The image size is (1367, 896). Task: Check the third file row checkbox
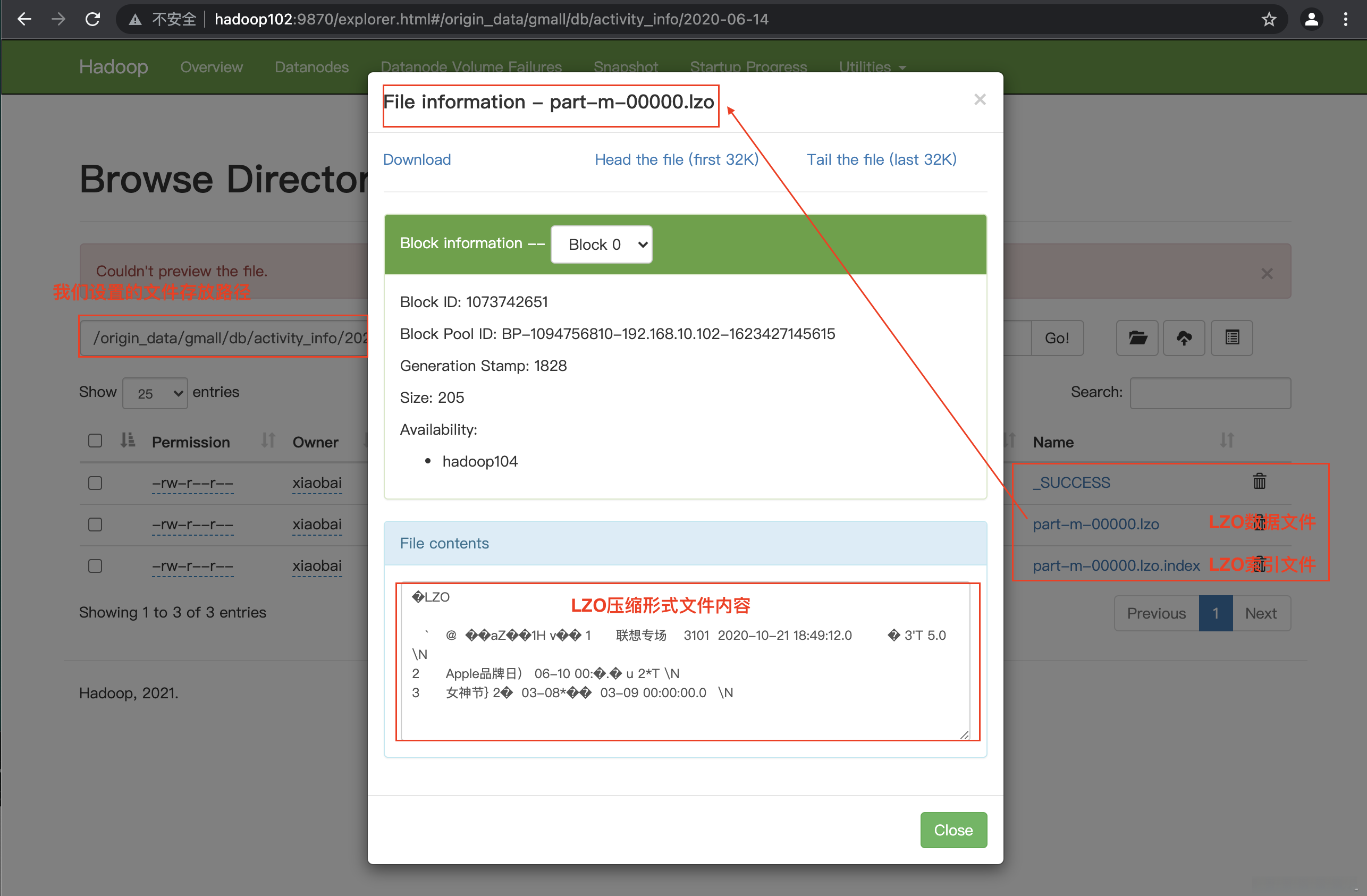pos(95,567)
